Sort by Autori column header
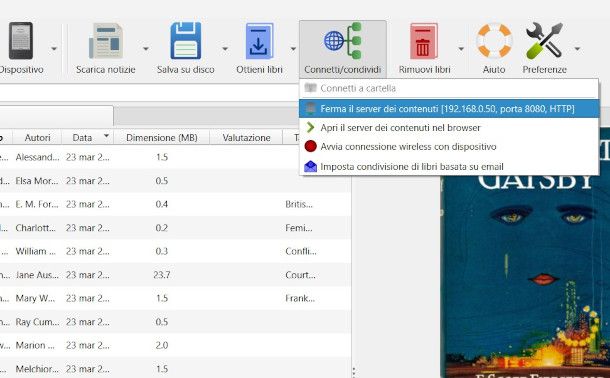Screen dimensions: 610x378 click(x=37, y=137)
